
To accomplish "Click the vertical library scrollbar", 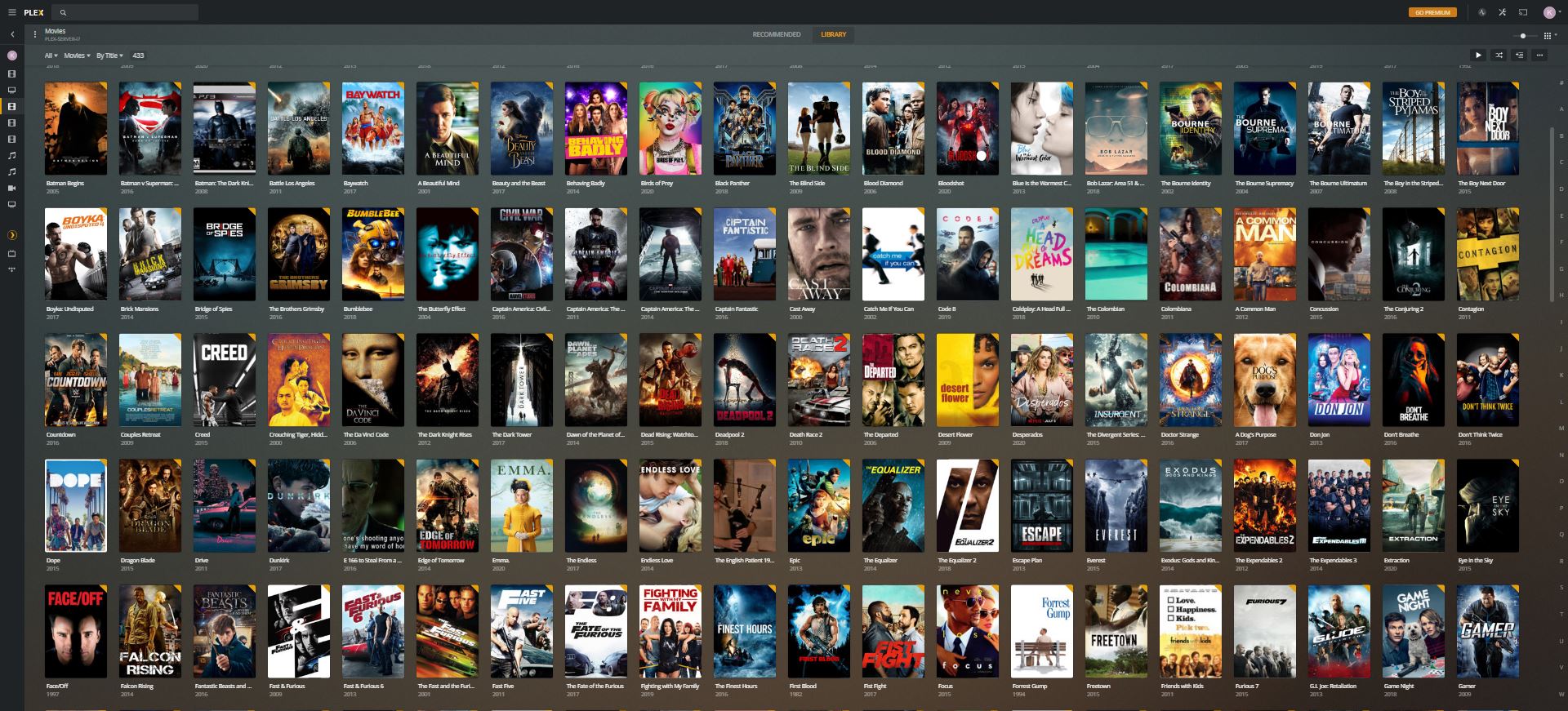I will point(1551,214).
